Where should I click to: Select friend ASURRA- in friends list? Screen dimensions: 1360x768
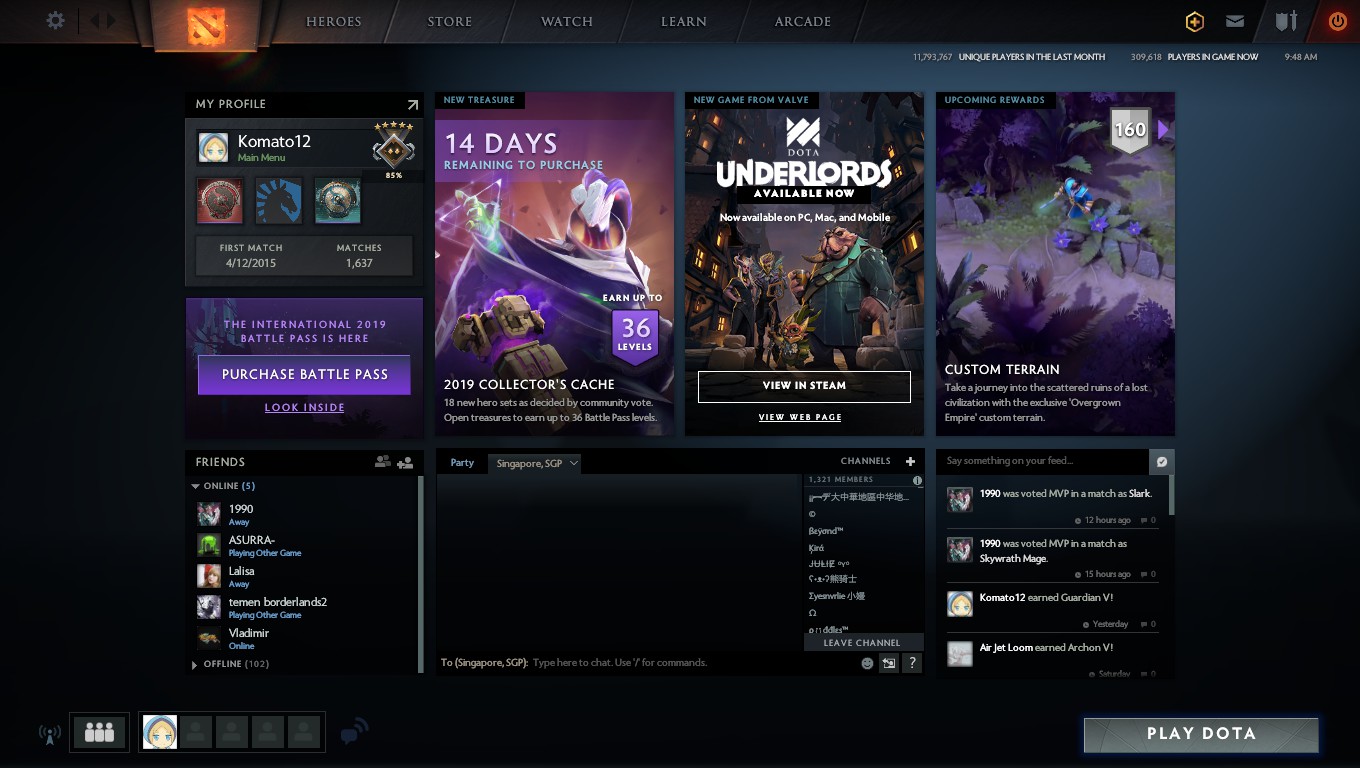click(304, 545)
